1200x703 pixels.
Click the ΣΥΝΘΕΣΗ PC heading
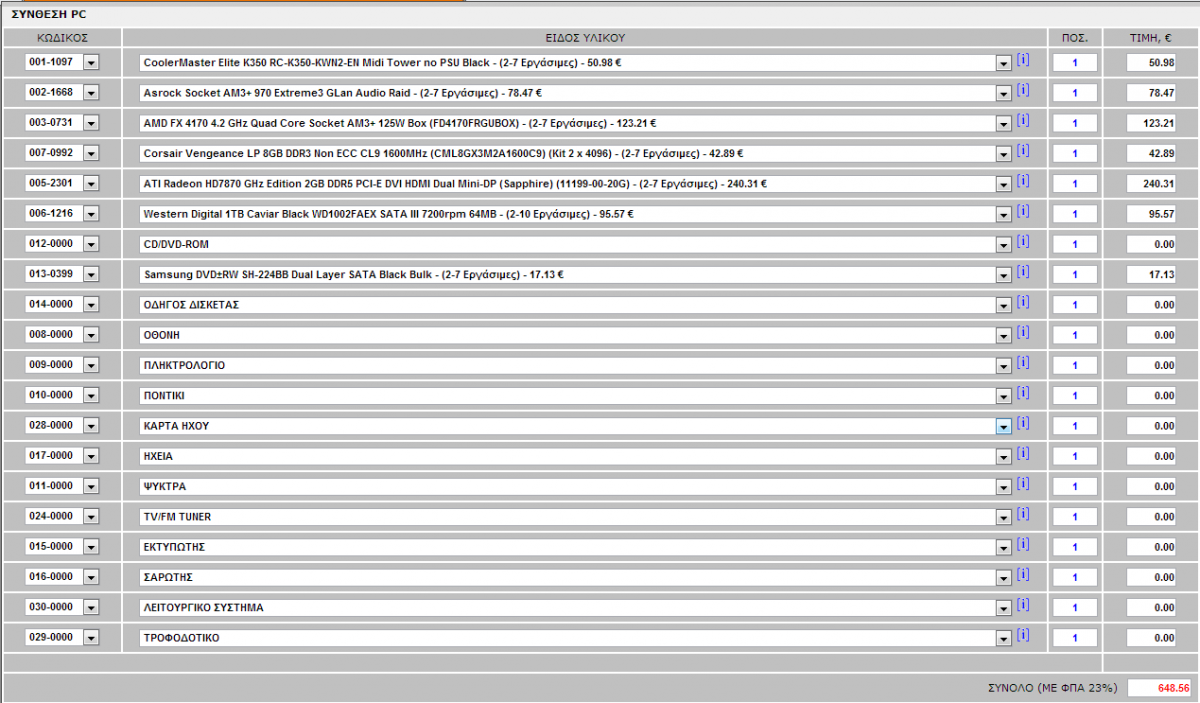tap(50, 13)
